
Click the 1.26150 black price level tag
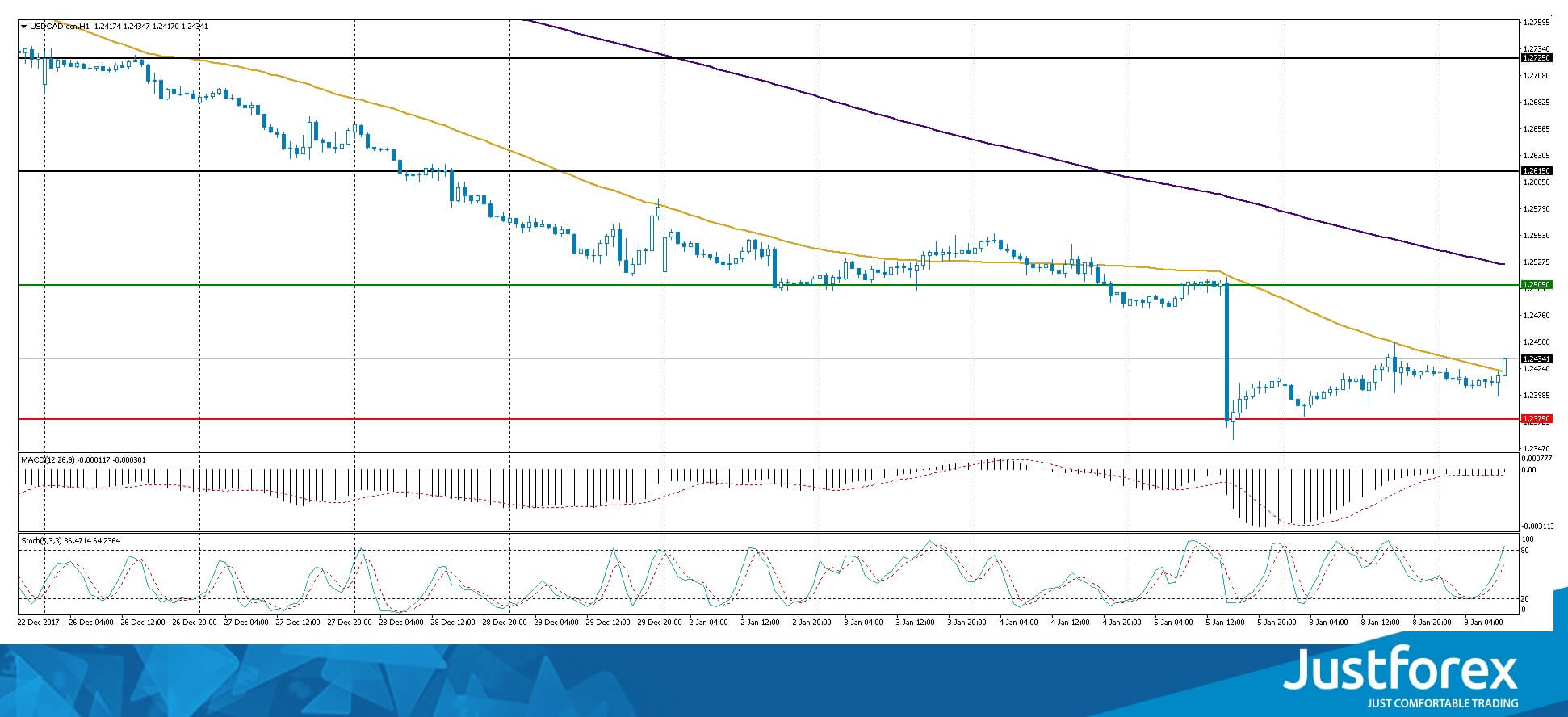(x=1537, y=171)
